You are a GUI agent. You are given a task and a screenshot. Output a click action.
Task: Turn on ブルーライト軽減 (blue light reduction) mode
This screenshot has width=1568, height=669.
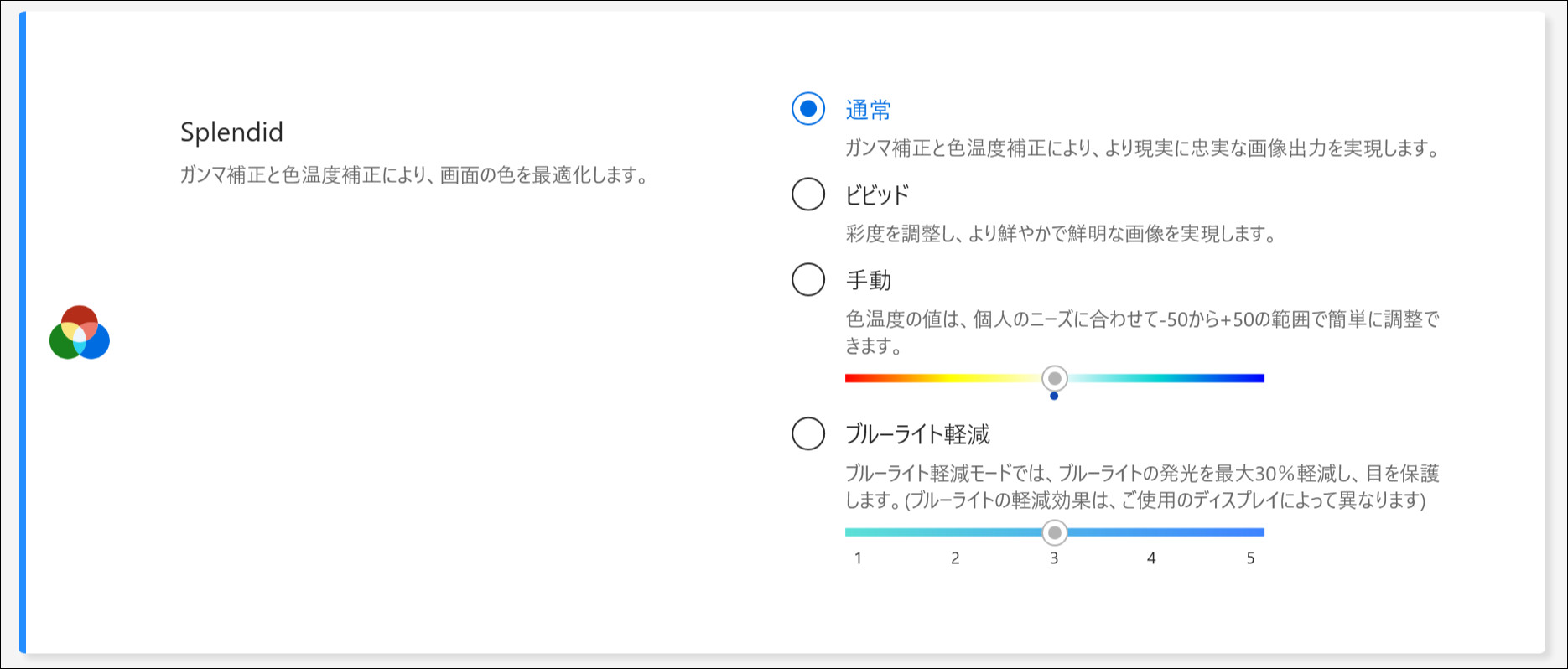point(807,435)
